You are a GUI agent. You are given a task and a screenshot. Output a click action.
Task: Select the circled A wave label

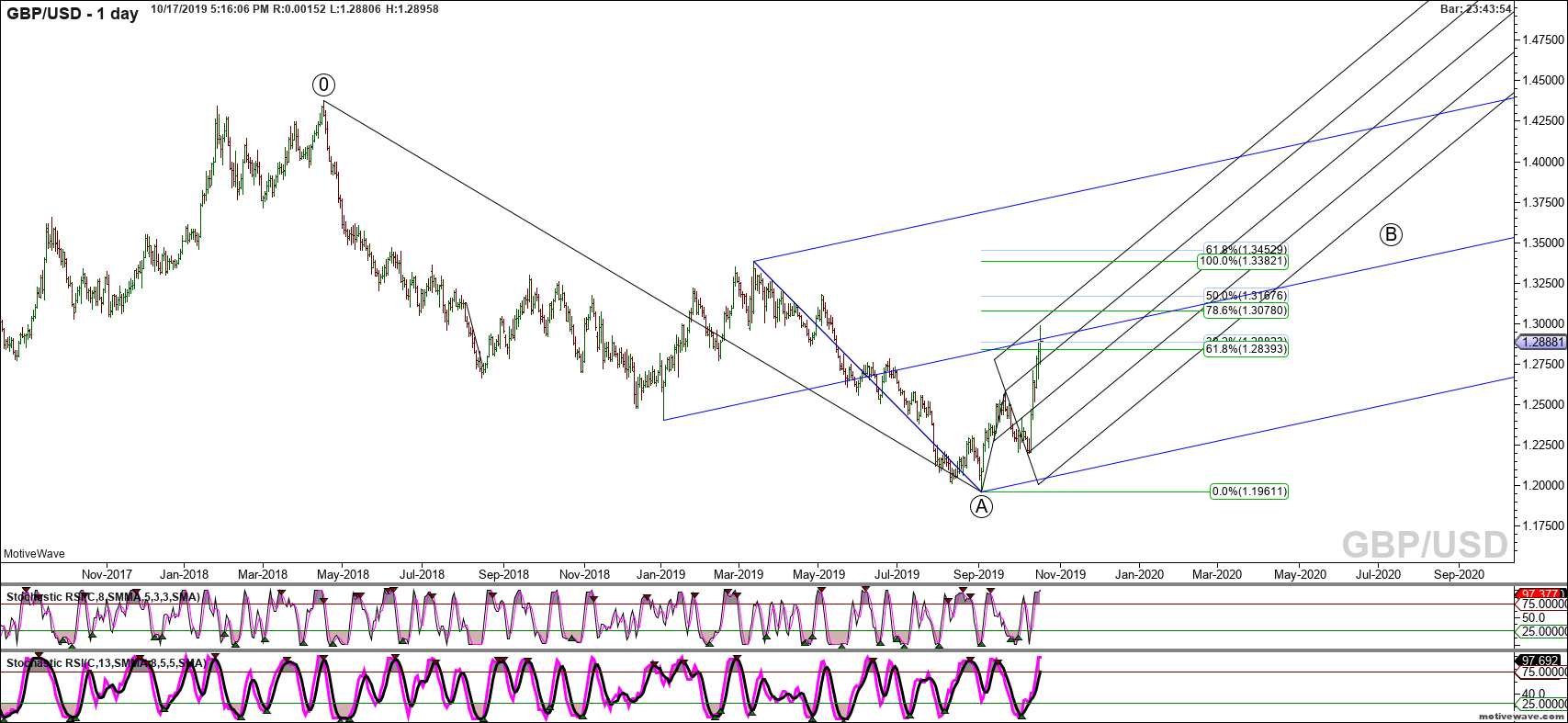(x=982, y=505)
